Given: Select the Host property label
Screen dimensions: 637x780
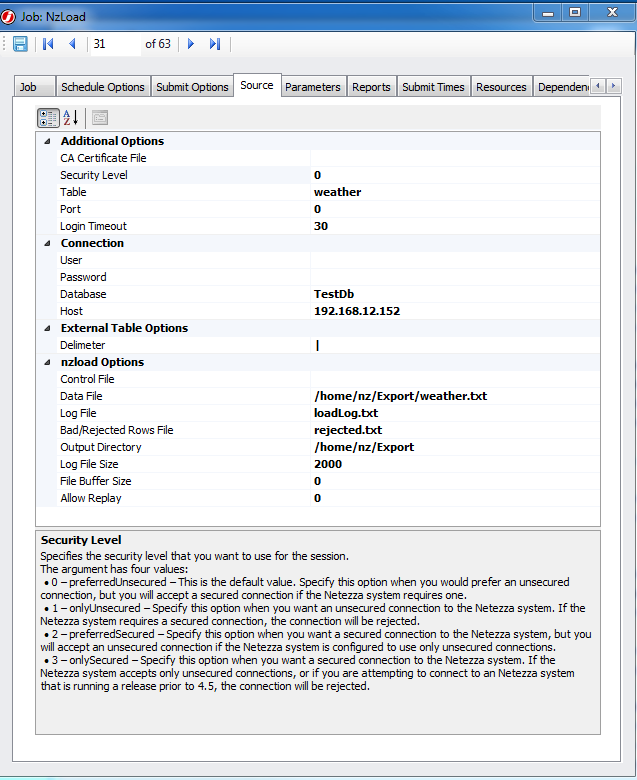Looking at the screenshot, I should pyautogui.click(x=71, y=311).
